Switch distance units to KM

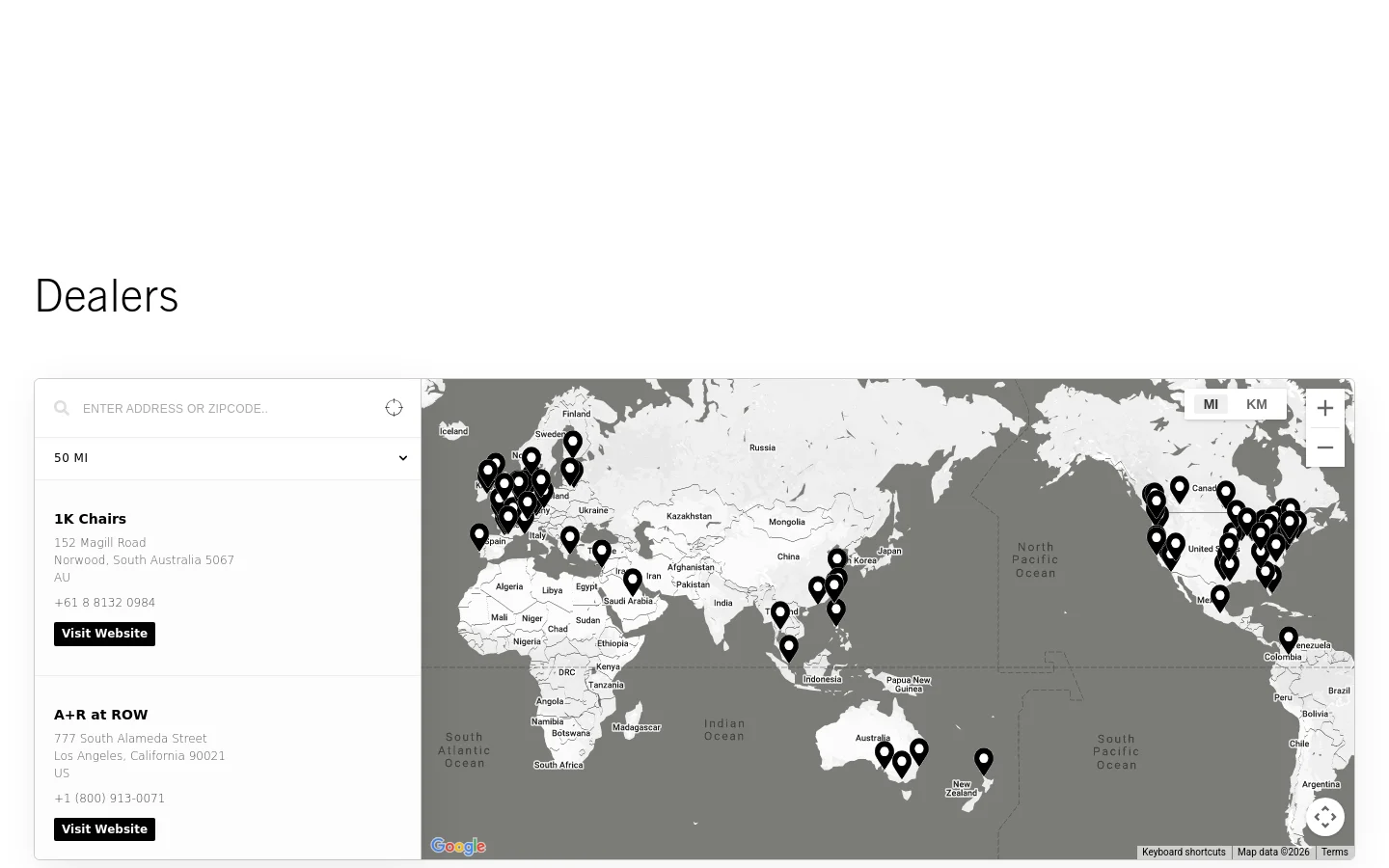coord(1257,404)
